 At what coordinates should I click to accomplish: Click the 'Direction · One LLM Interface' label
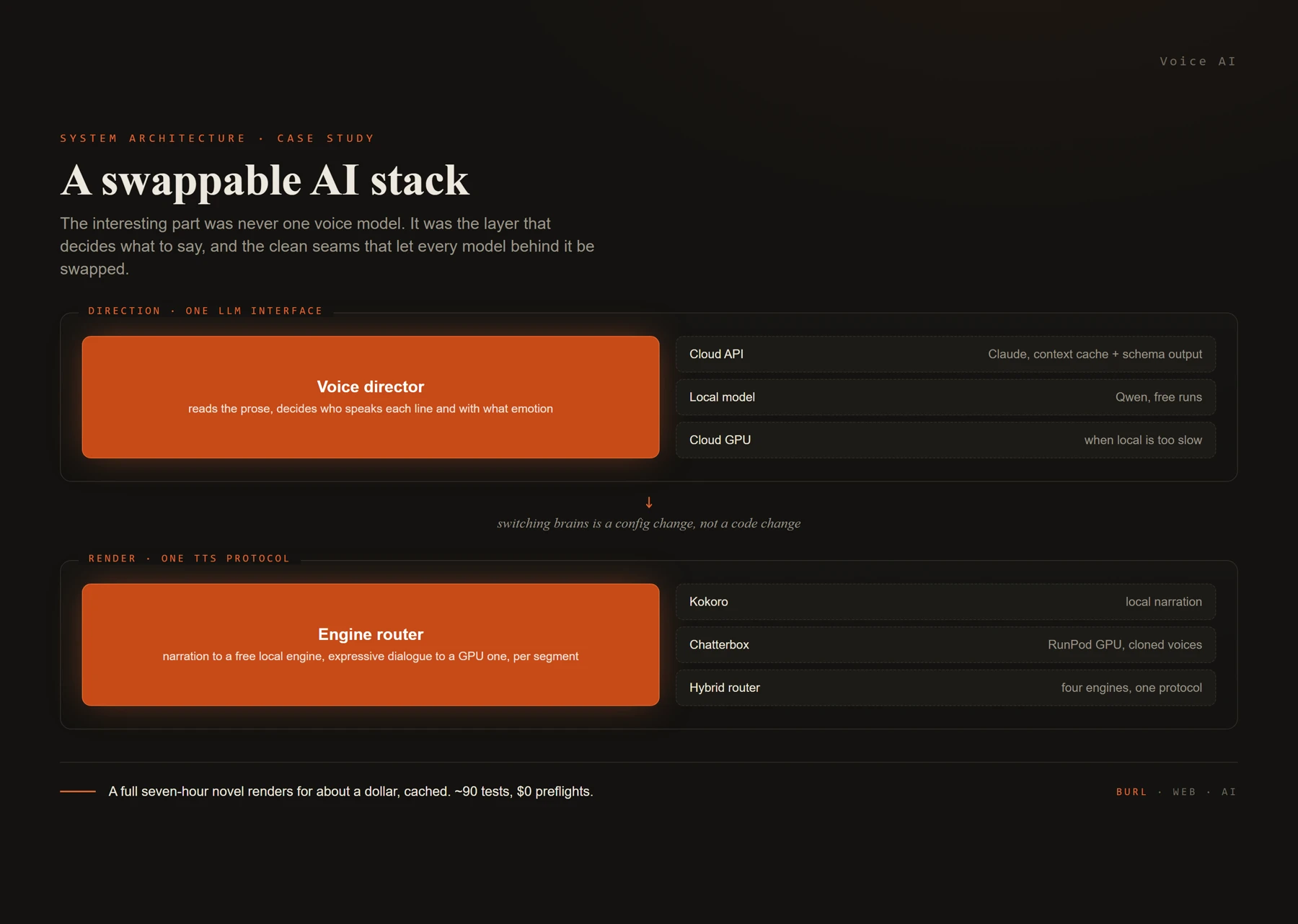(x=206, y=311)
